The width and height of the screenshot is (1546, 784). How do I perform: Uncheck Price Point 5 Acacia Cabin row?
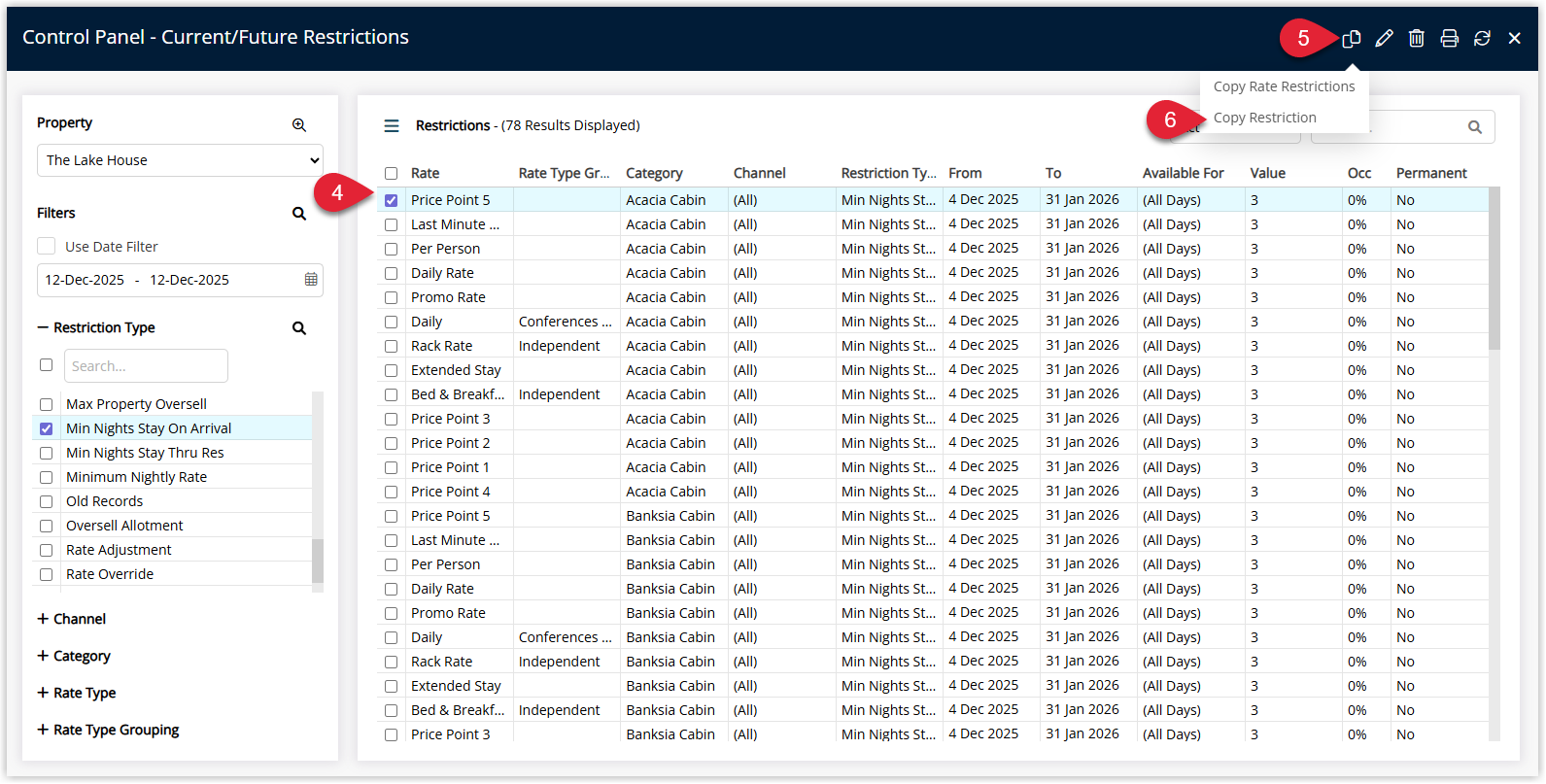tap(391, 200)
